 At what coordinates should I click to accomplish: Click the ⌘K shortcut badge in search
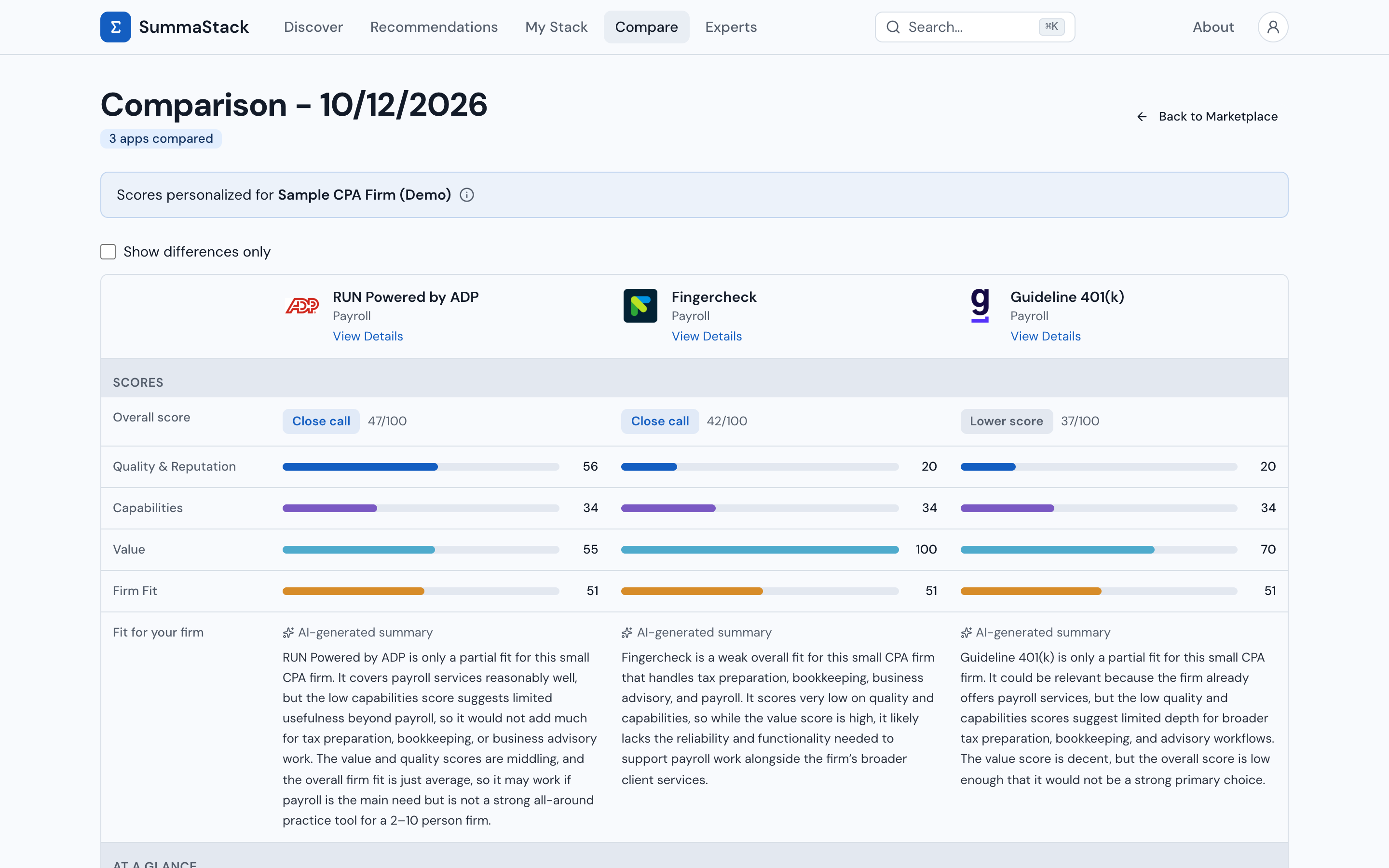pyautogui.click(x=1051, y=27)
